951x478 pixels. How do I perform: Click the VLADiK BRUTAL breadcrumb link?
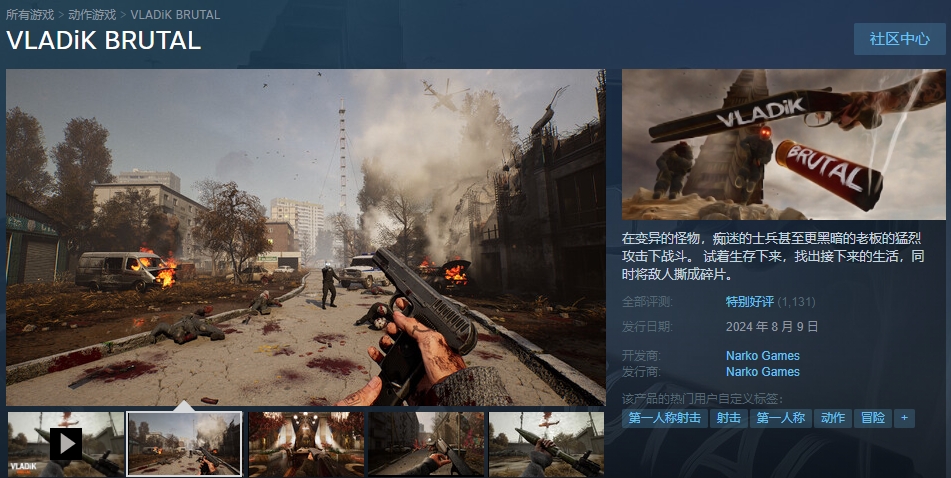coord(175,14)
